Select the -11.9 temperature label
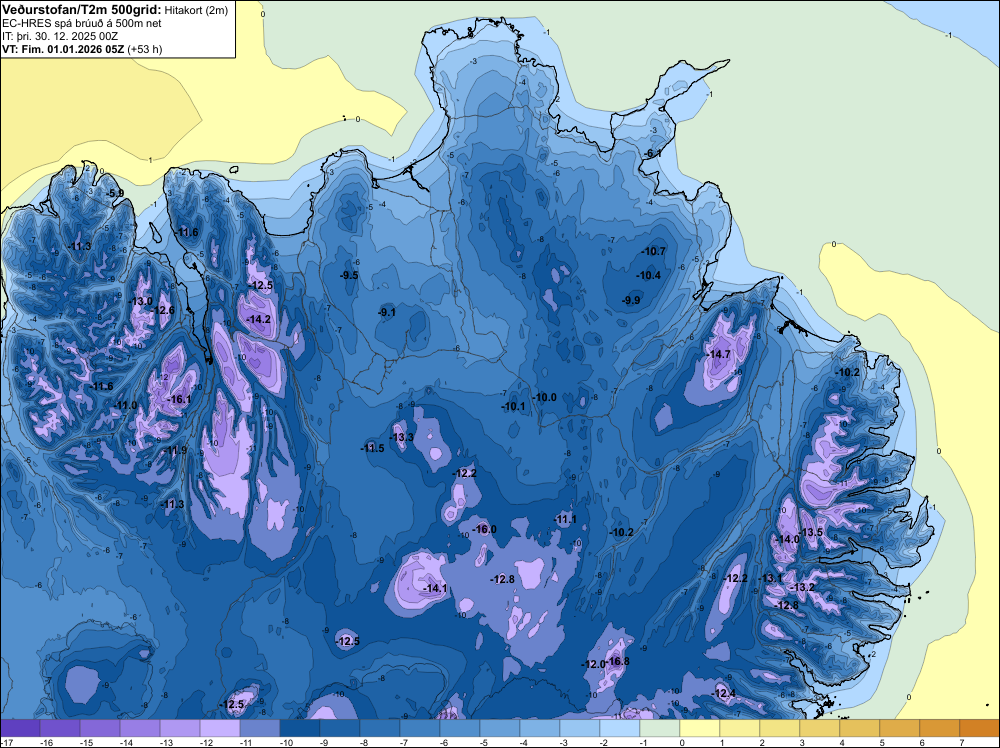The image size is (1000, 748). coord(175,450)
